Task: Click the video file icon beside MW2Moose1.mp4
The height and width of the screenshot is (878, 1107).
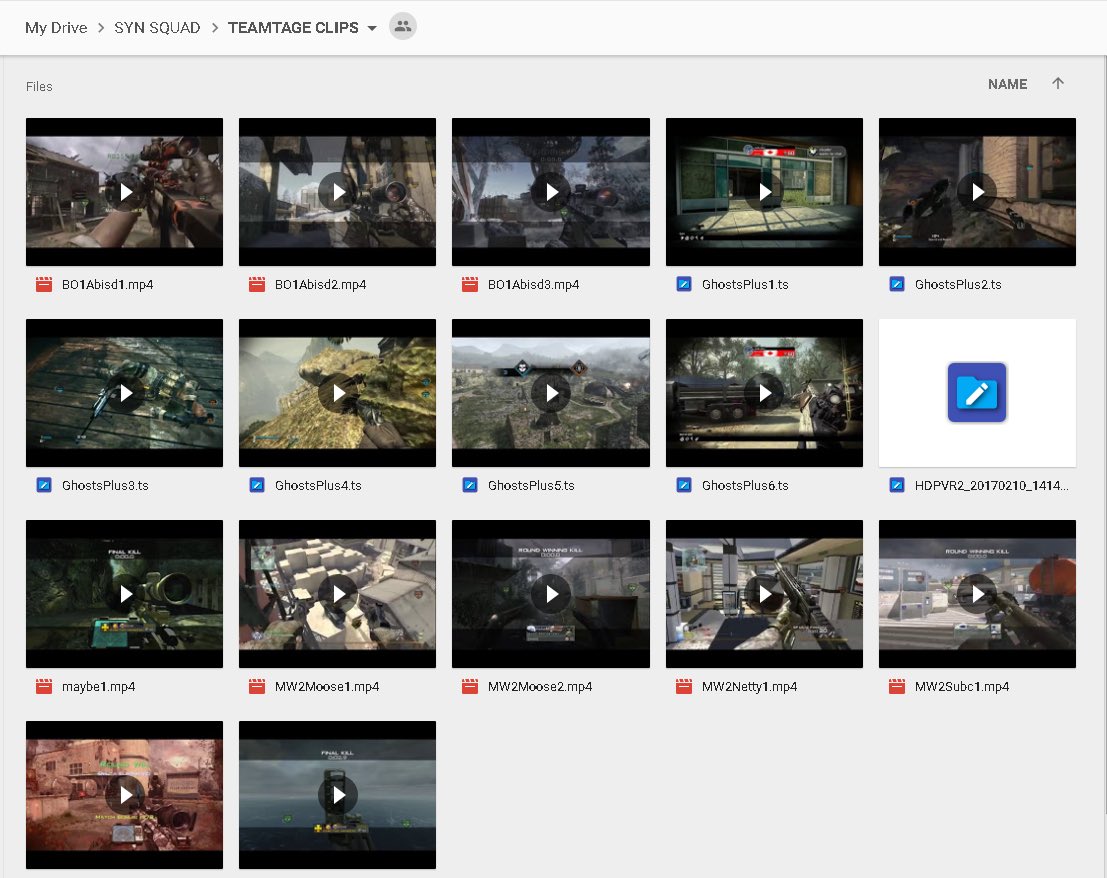Action: click(x=257, y=686)
